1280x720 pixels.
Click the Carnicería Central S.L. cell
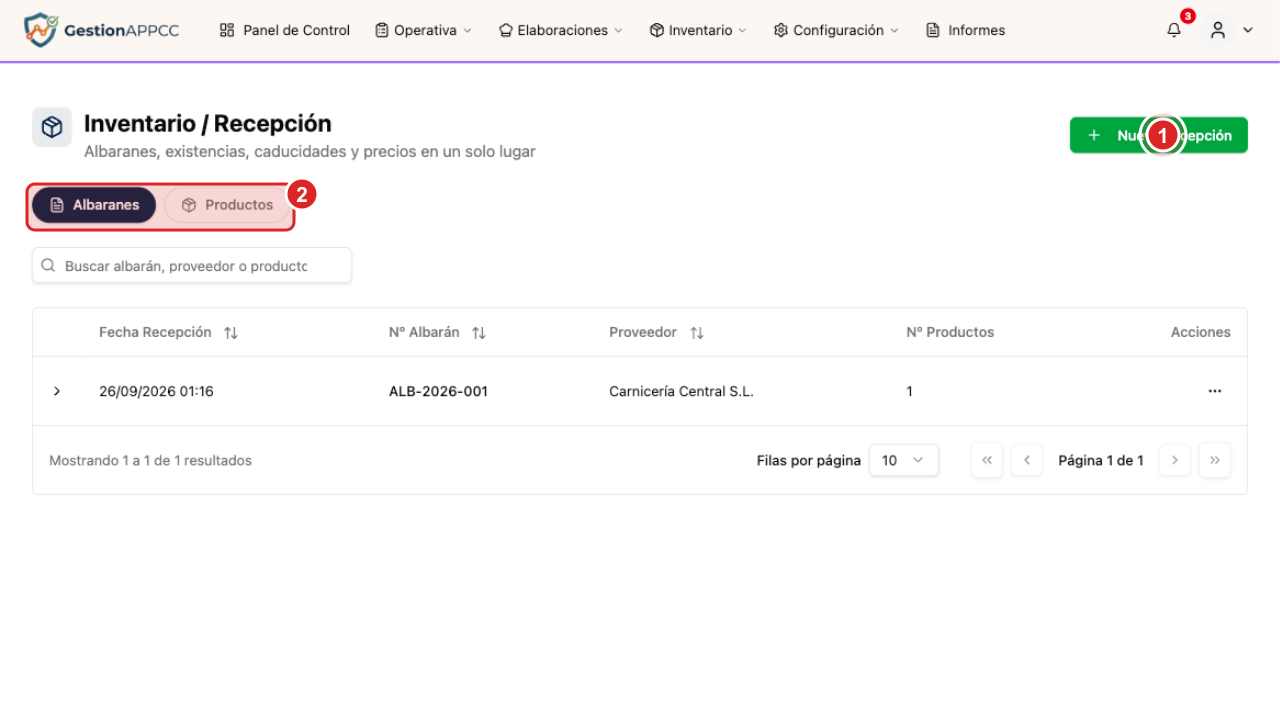click(681, 391)
